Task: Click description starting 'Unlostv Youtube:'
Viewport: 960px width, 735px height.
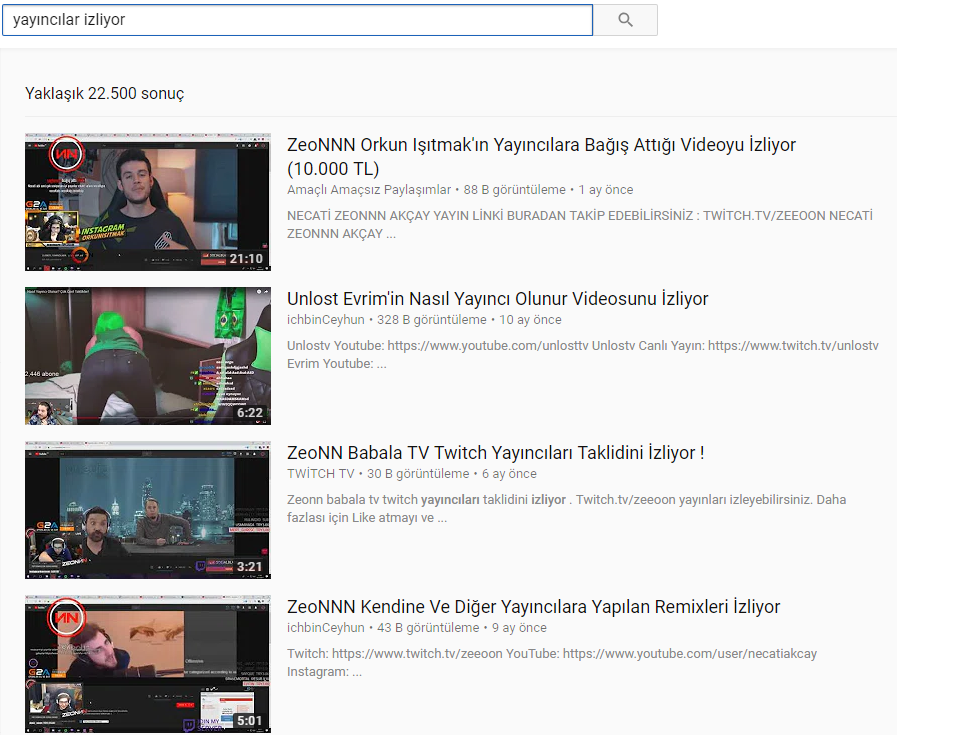Action: coord(583,355)
